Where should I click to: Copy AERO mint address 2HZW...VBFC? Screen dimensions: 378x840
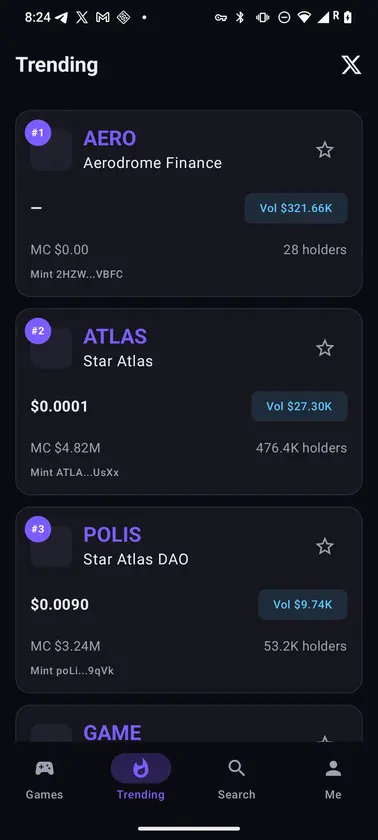pyautogui.click(x=77, y=275)
